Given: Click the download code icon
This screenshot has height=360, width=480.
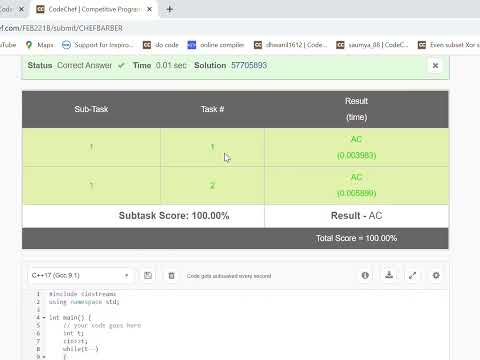Looking at the screenshot, I should click(389, 275).
